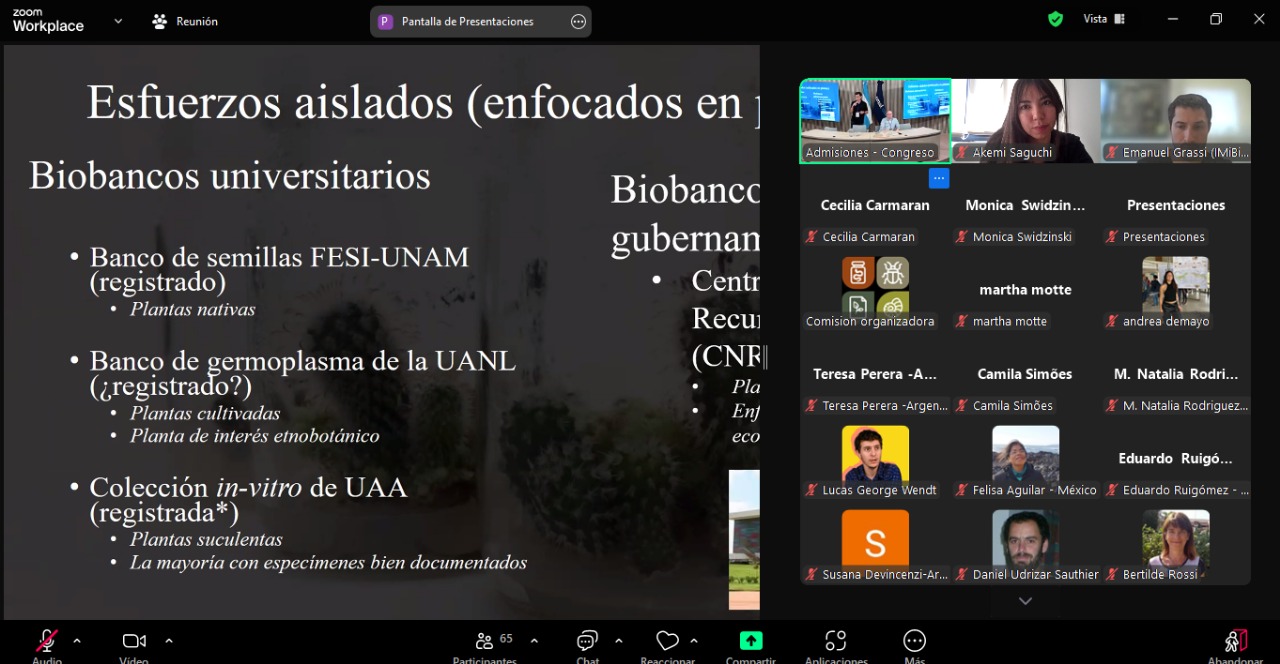Unmute microphone with the Audio button

pyautogui.click(x=47, y=641)
